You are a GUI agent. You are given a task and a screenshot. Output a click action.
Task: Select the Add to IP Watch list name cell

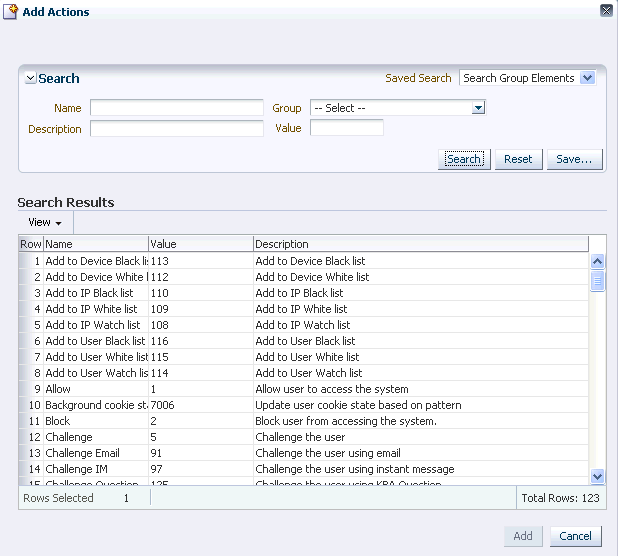[96, 325]
